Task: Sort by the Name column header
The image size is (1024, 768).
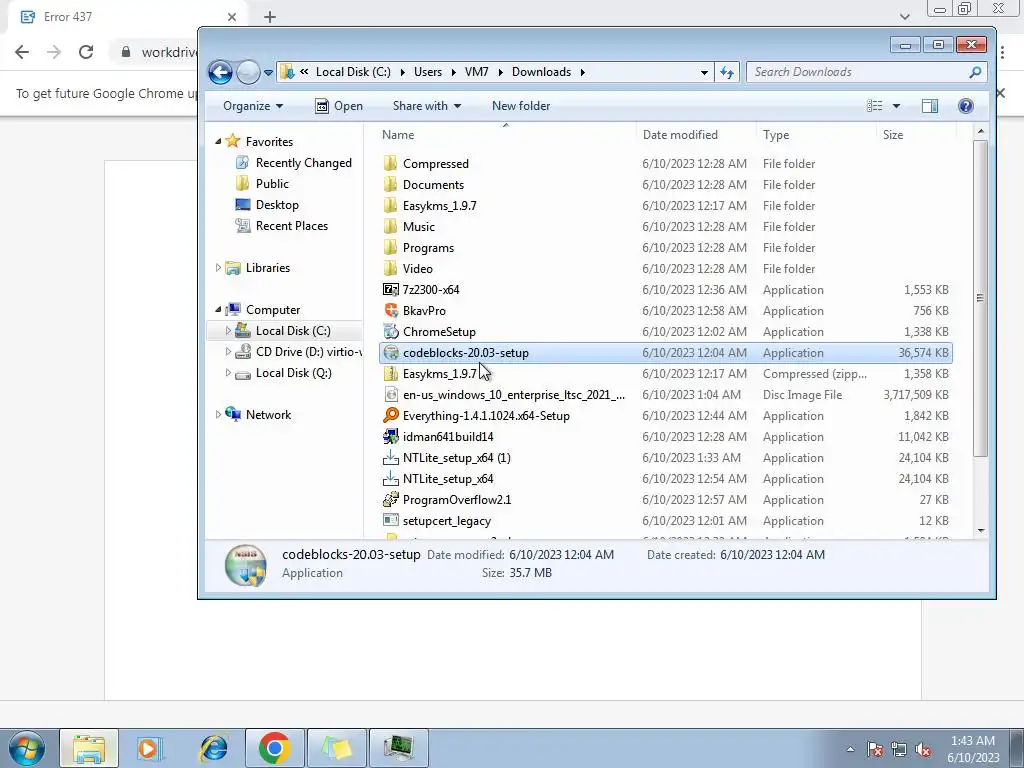Action: 398,135
